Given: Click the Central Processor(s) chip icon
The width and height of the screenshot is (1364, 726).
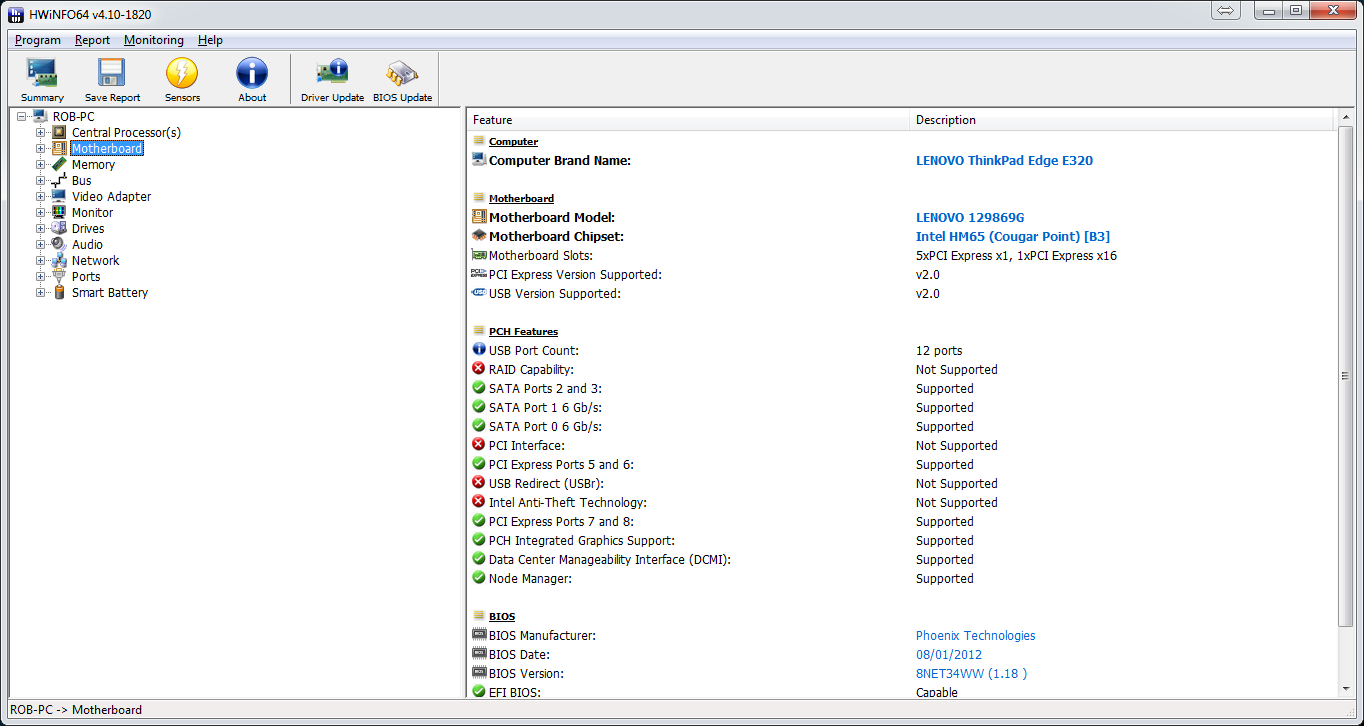Looking at the screenshot, I should [59, 132].
